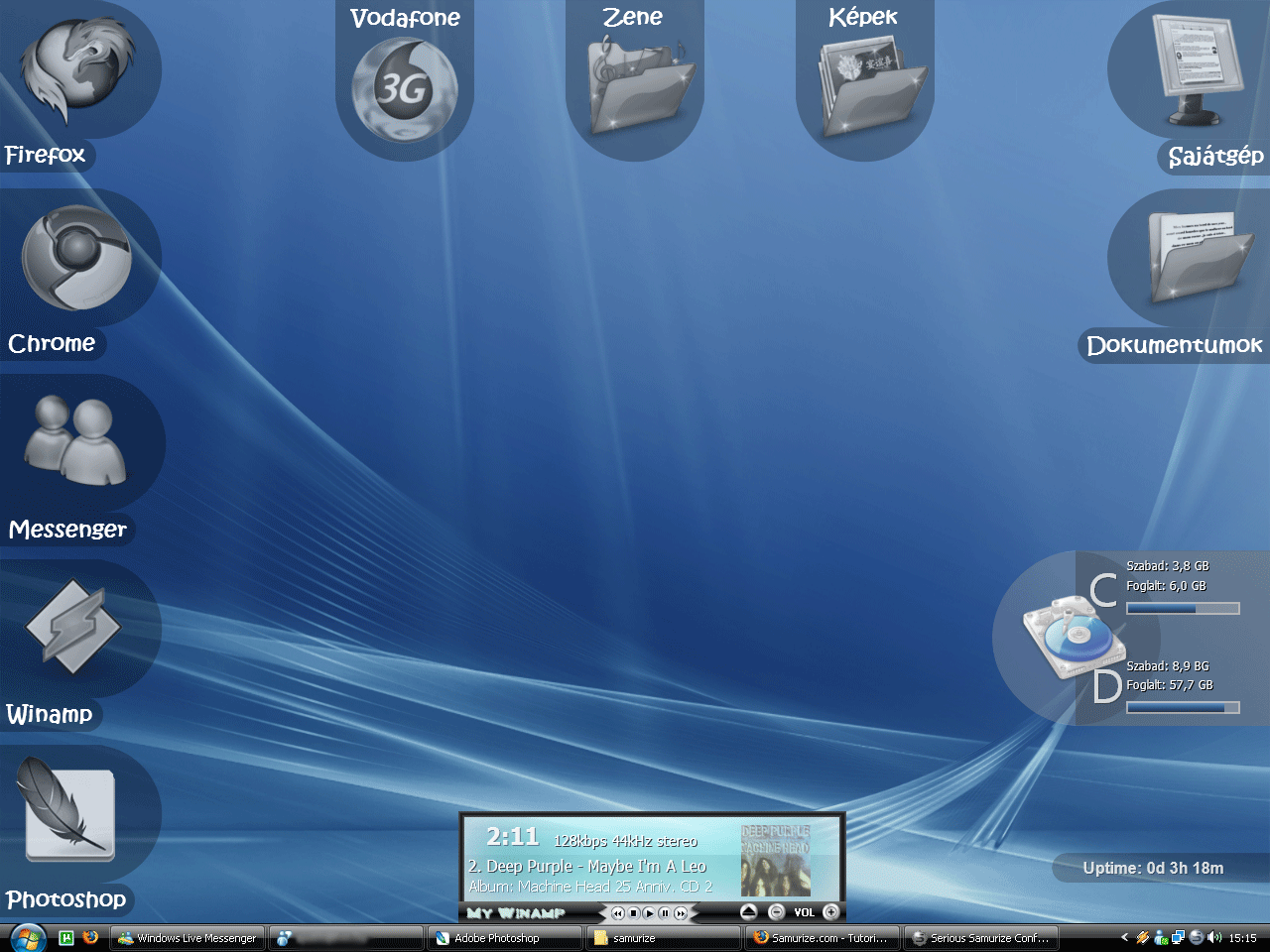
Task: Open the Képek pictures folder icon
Action: click(871, 86)
